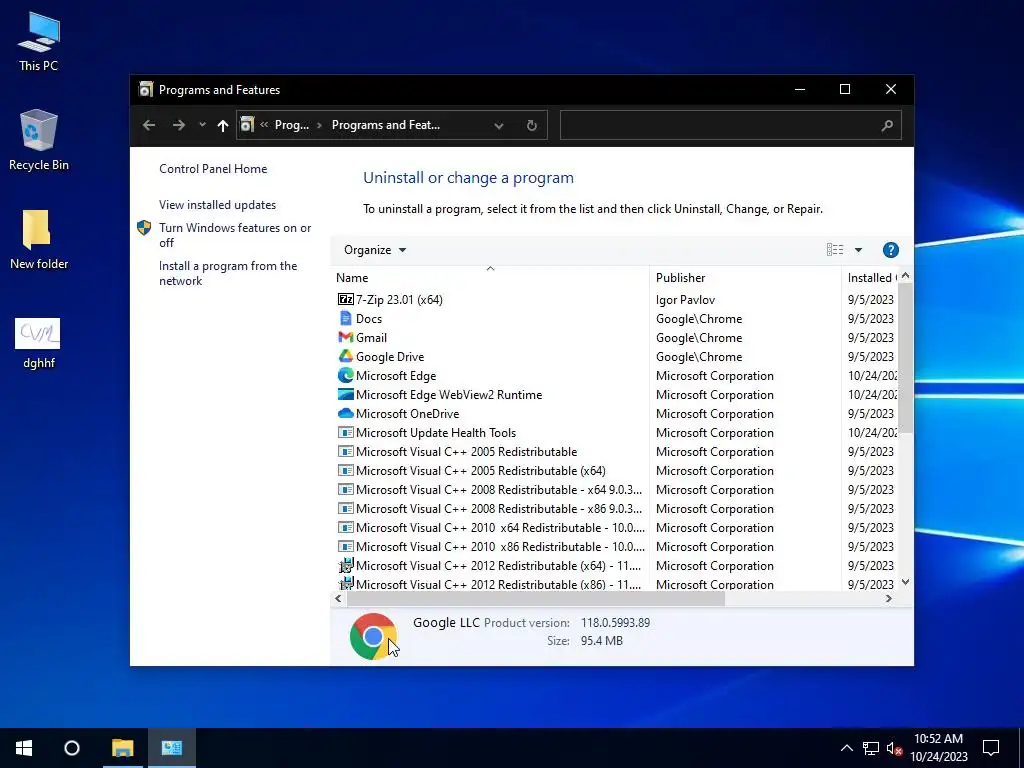Viewport: 1024px width, 768px height.
Task: Open the Organize dropdown menu
Action: [375, 249]
